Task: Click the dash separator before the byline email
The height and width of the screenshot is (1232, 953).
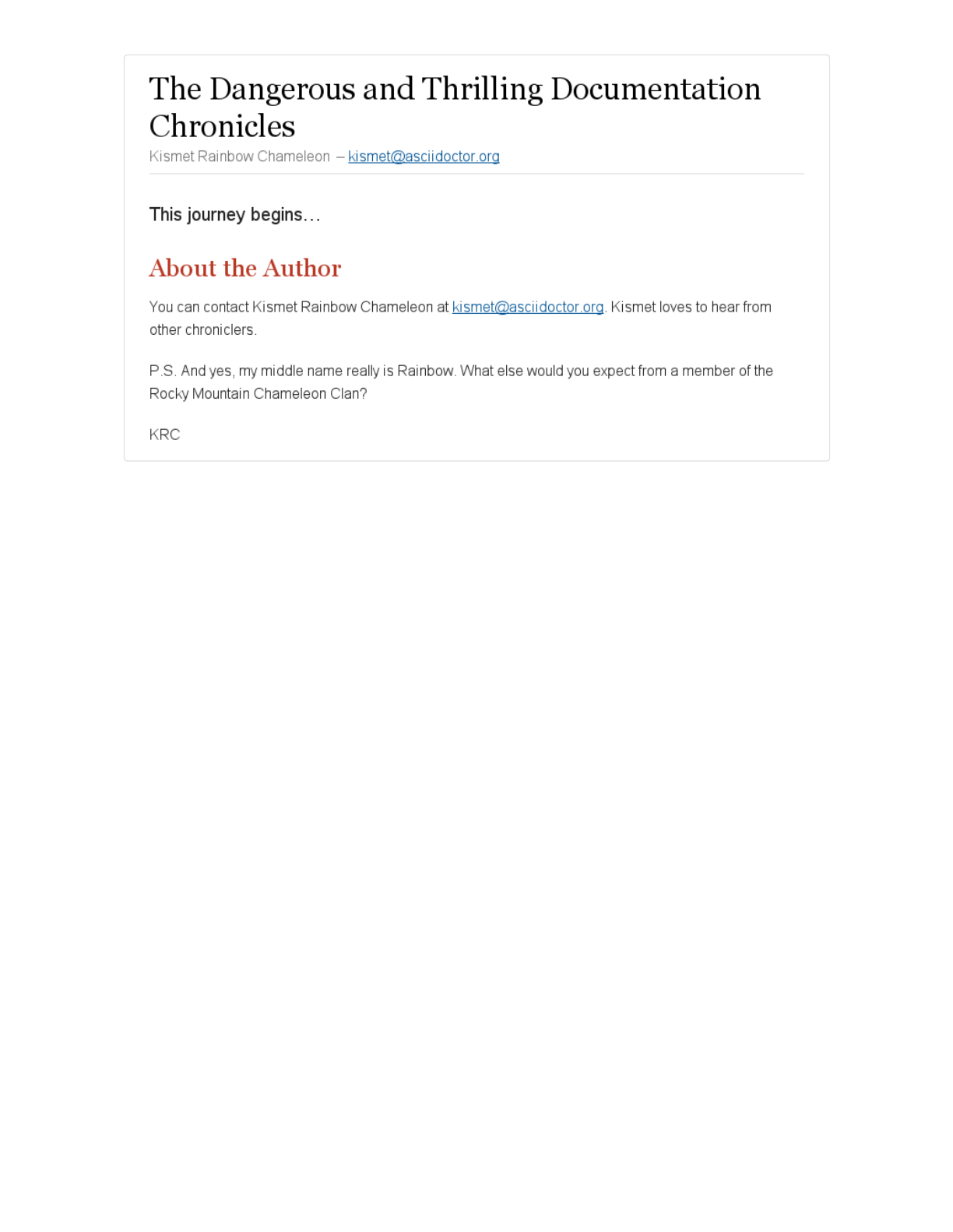Action: point(340,157)
